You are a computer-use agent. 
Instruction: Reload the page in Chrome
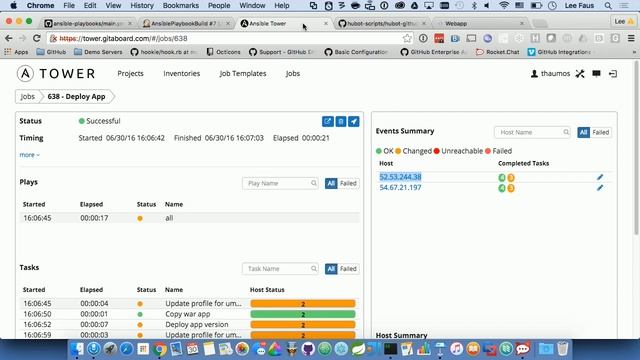(36, 38)
